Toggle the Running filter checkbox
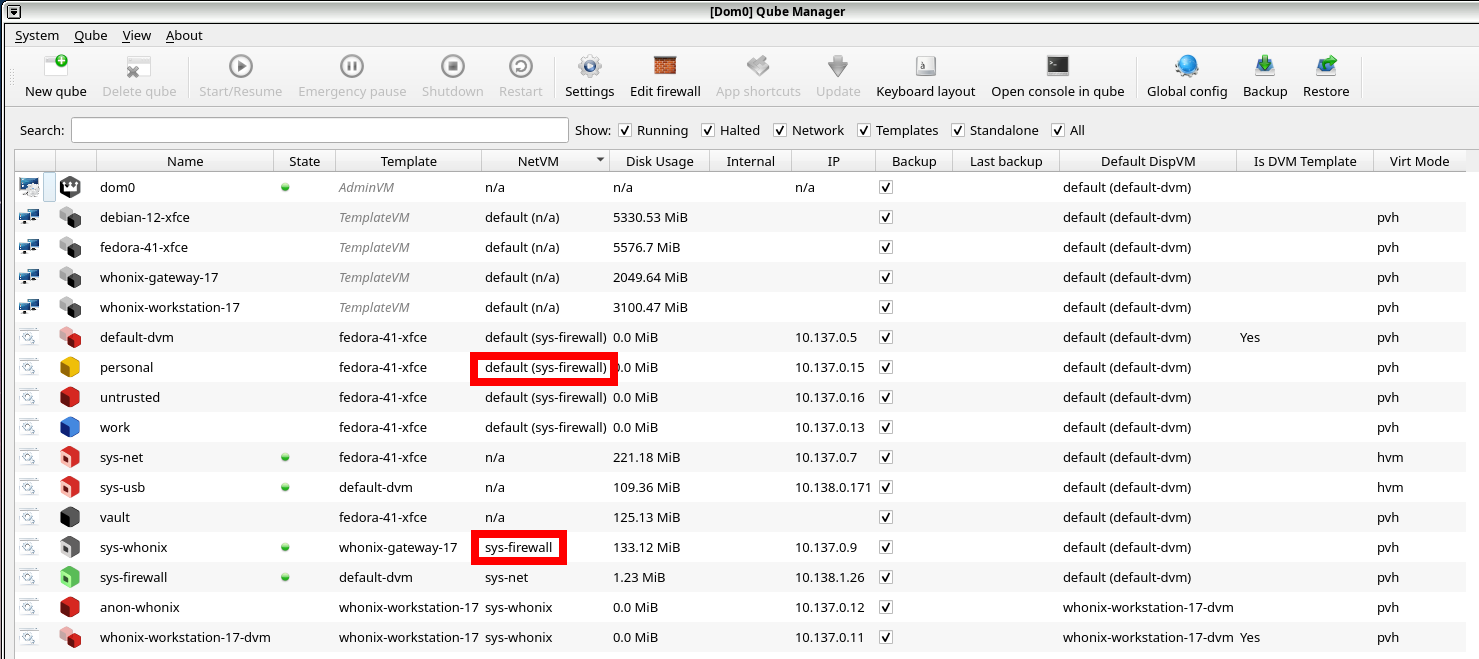The height and width of the screenshot is (659, 1479). pyautogui.click(x=625, y=130)
